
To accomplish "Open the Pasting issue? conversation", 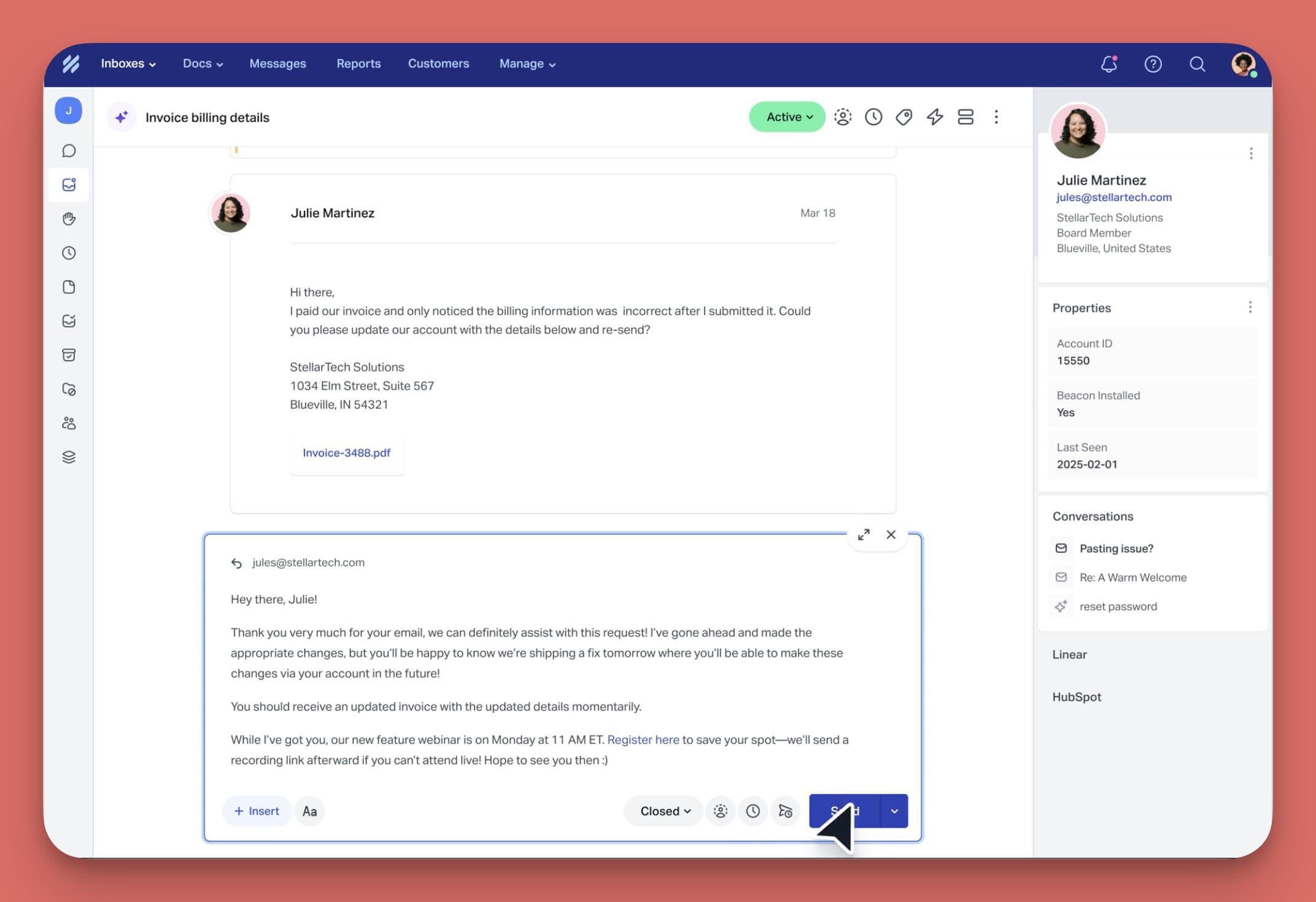I will 1116,548.
